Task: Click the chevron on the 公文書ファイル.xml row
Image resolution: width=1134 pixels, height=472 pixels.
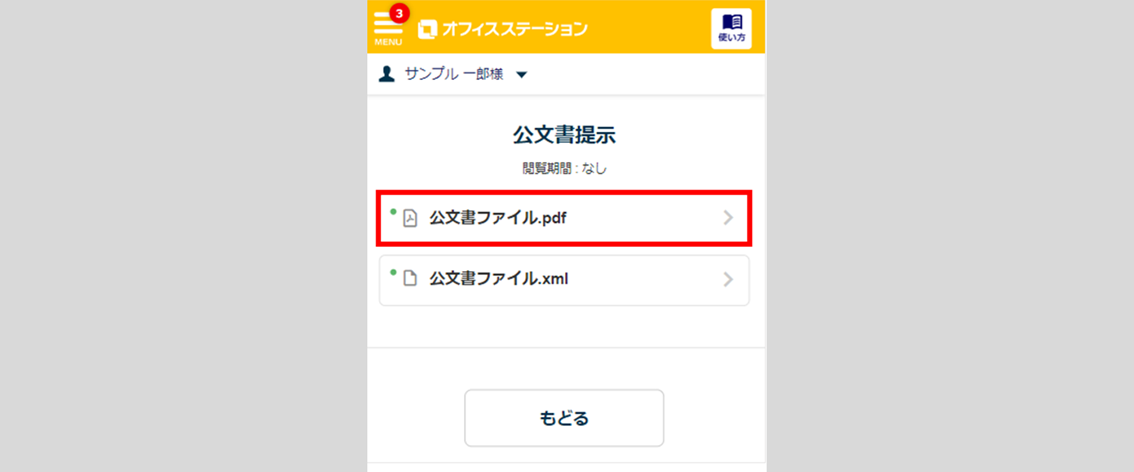Action: pos(728,280)
